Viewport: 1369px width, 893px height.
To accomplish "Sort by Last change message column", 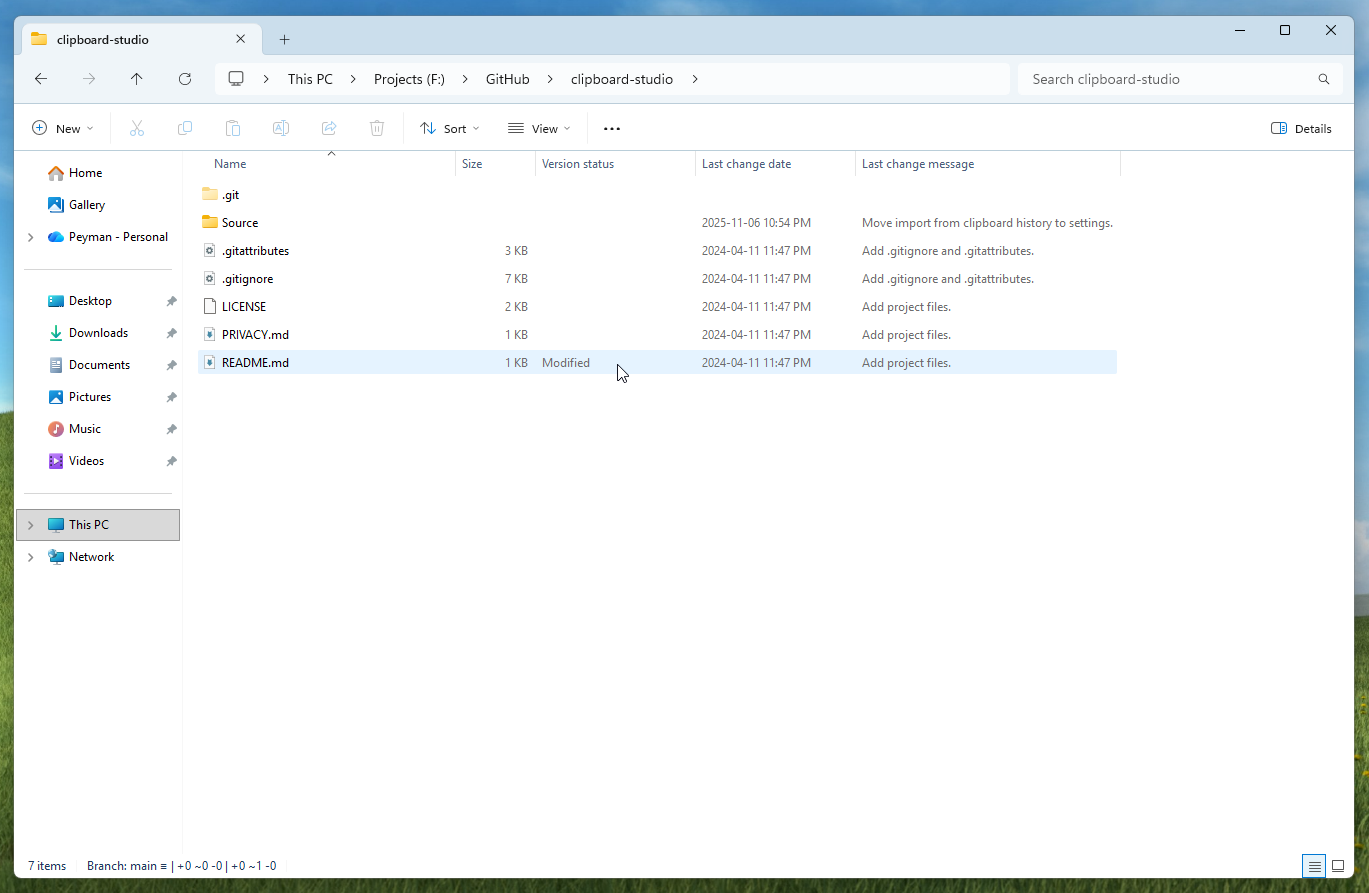I will pyautogui.click(x=988, y=164).
